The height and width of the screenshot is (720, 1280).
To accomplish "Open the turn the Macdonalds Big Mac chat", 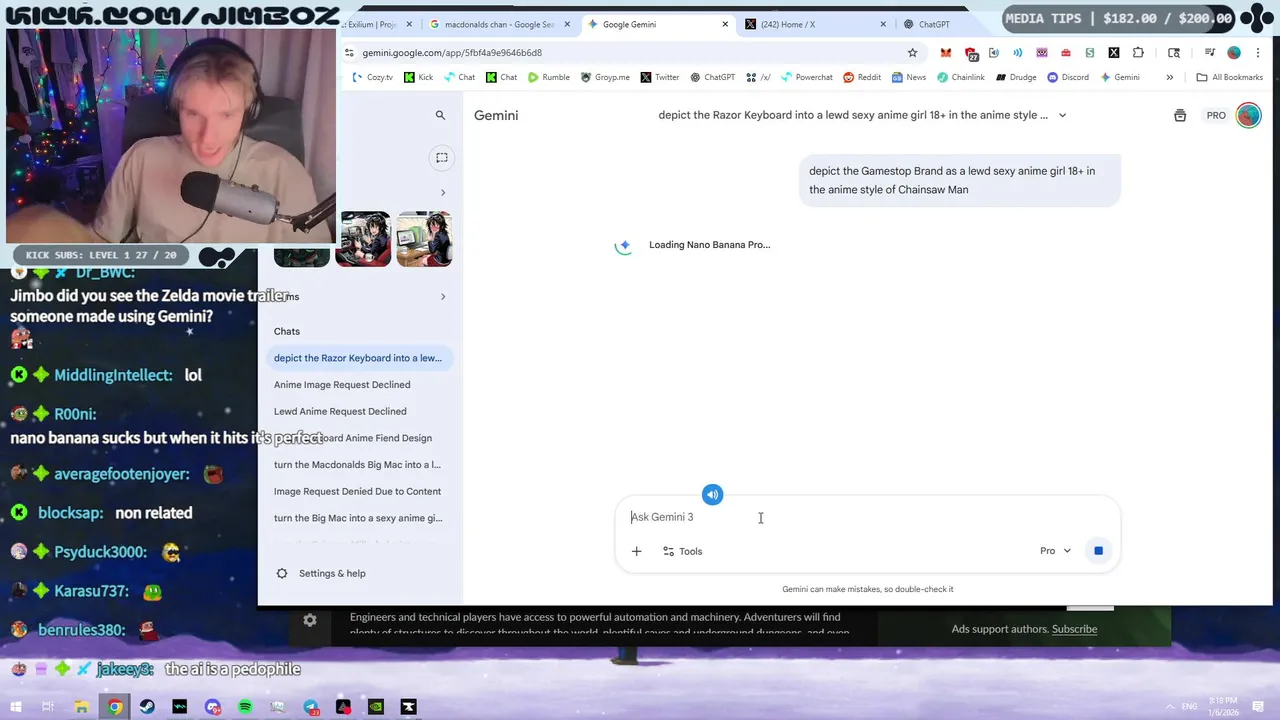I will tap(356, 465).
